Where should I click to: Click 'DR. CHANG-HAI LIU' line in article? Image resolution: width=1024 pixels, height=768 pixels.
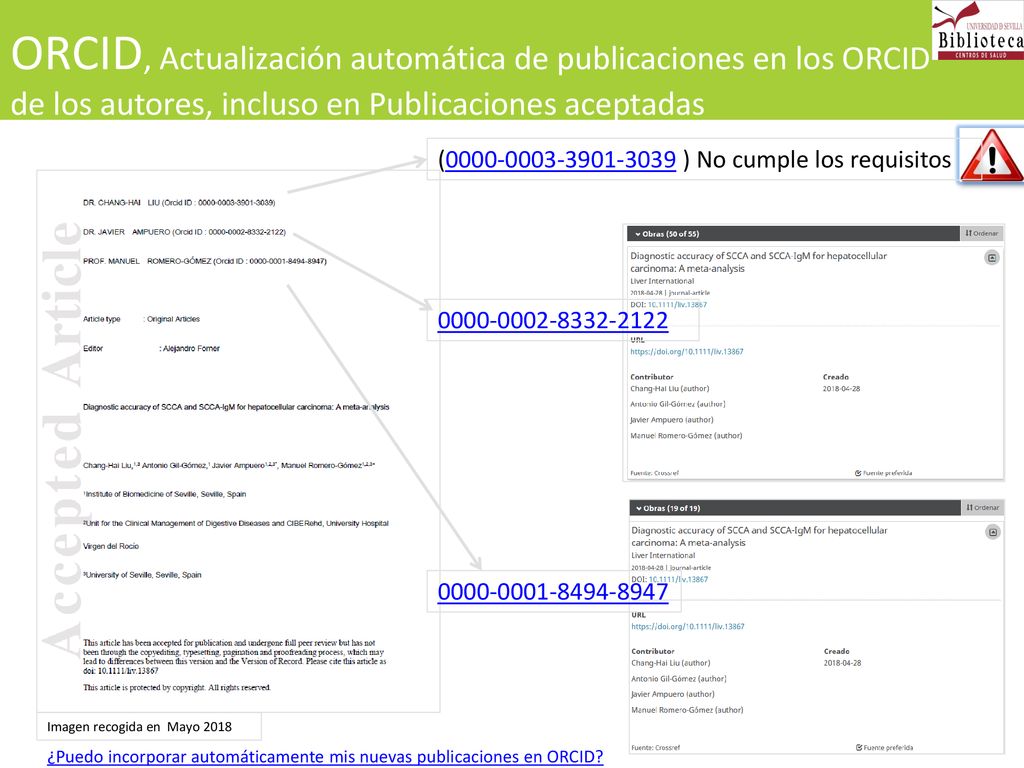179,203
